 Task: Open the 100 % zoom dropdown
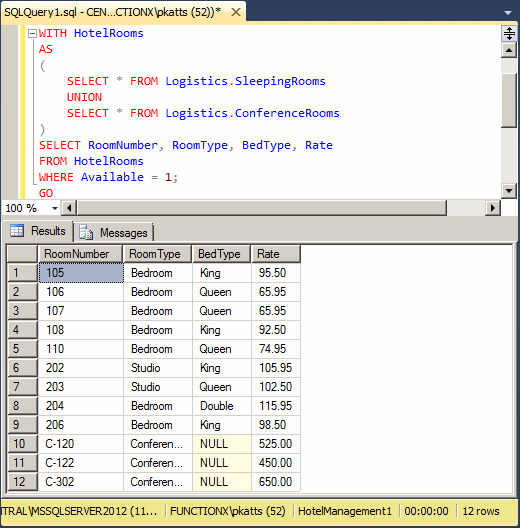coord(55,208)
